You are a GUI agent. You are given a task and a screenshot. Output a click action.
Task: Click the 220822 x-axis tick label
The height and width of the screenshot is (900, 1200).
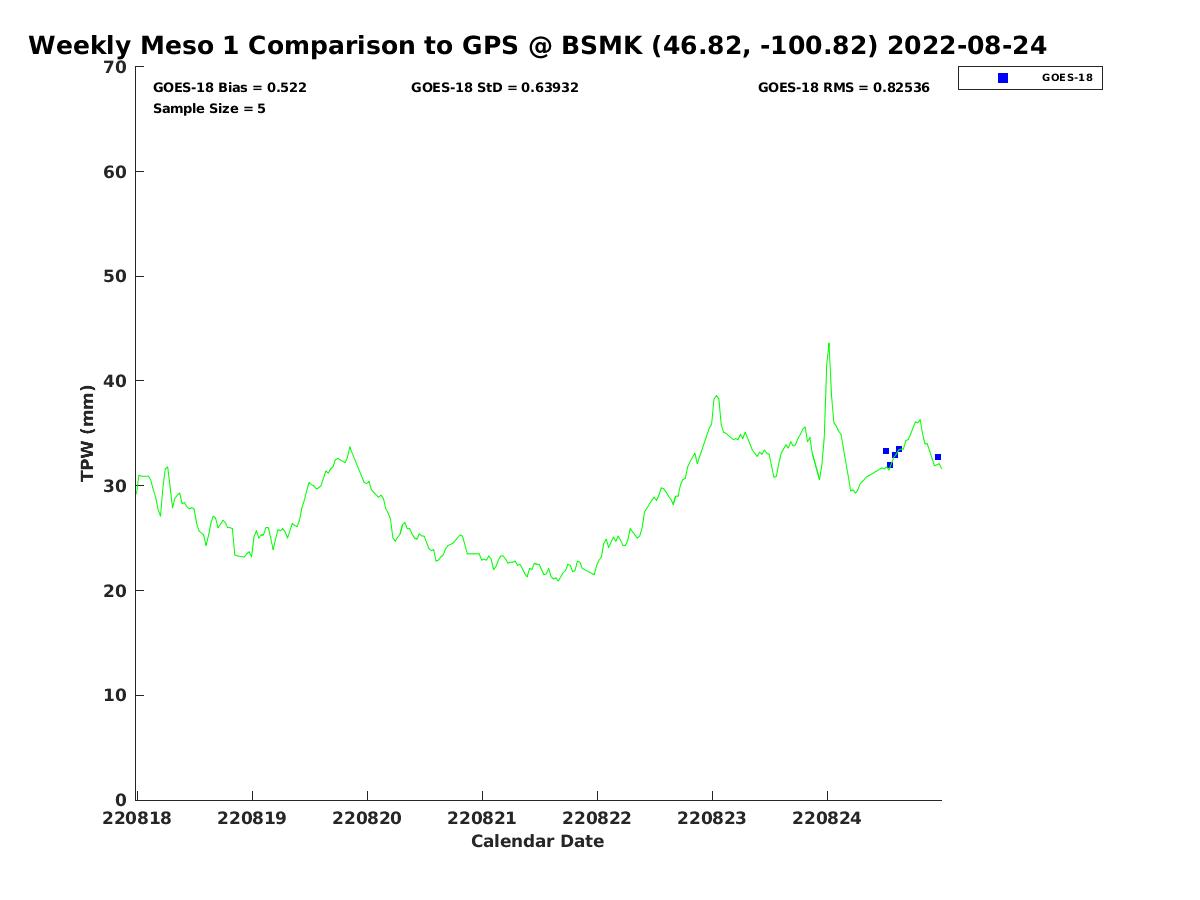click(x=597, y=818)
